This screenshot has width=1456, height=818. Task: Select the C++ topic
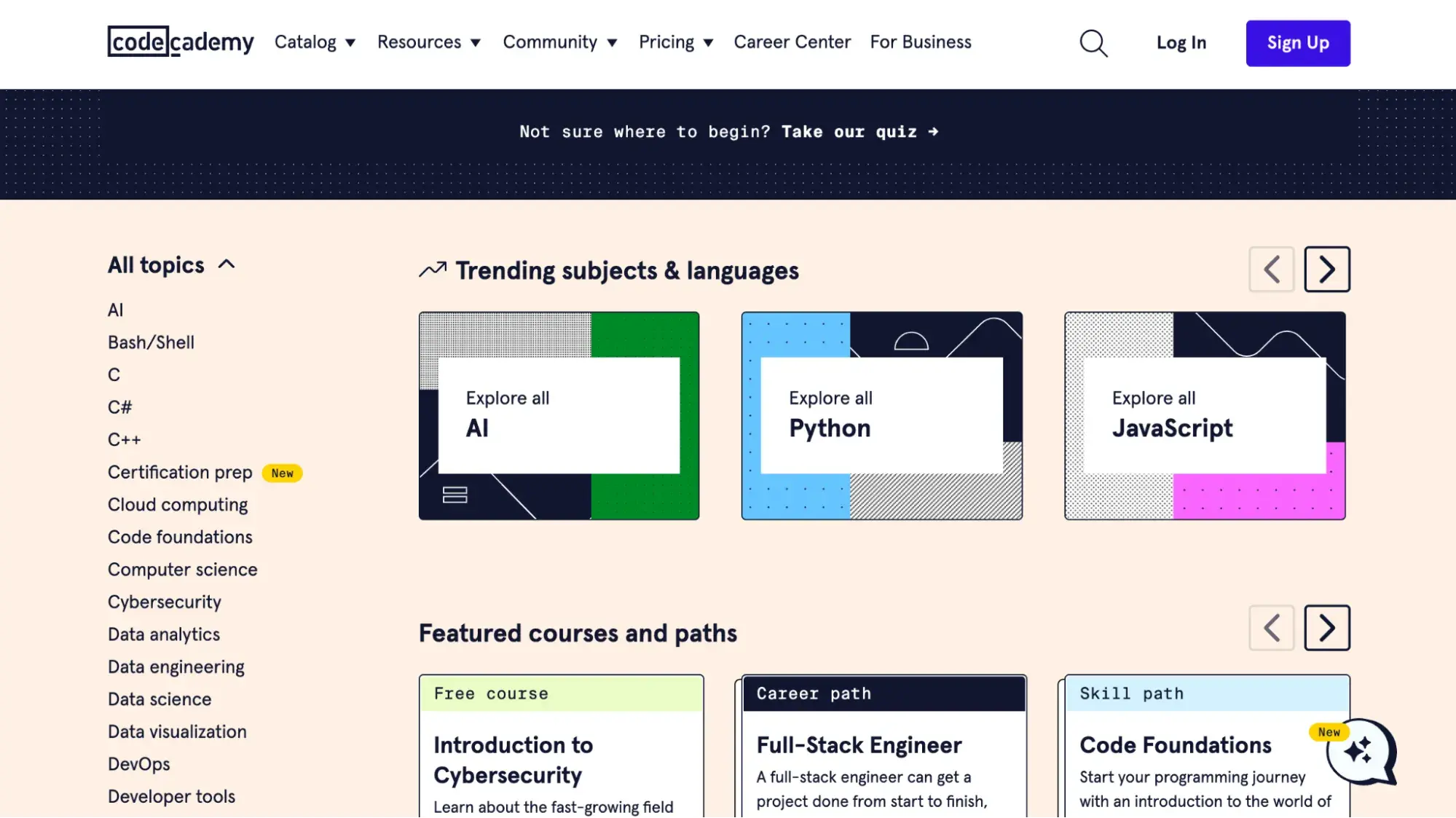(x=124, y=440)
